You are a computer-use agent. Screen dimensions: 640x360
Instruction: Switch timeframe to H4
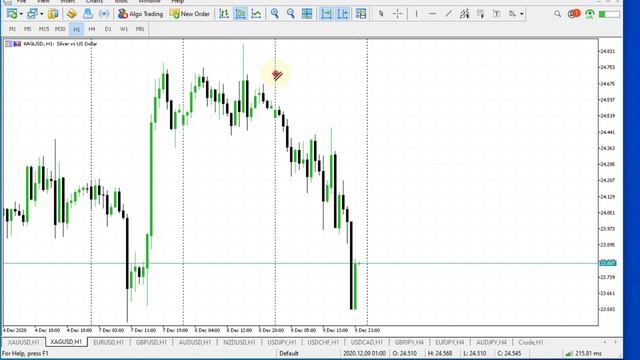pos(92,29)
